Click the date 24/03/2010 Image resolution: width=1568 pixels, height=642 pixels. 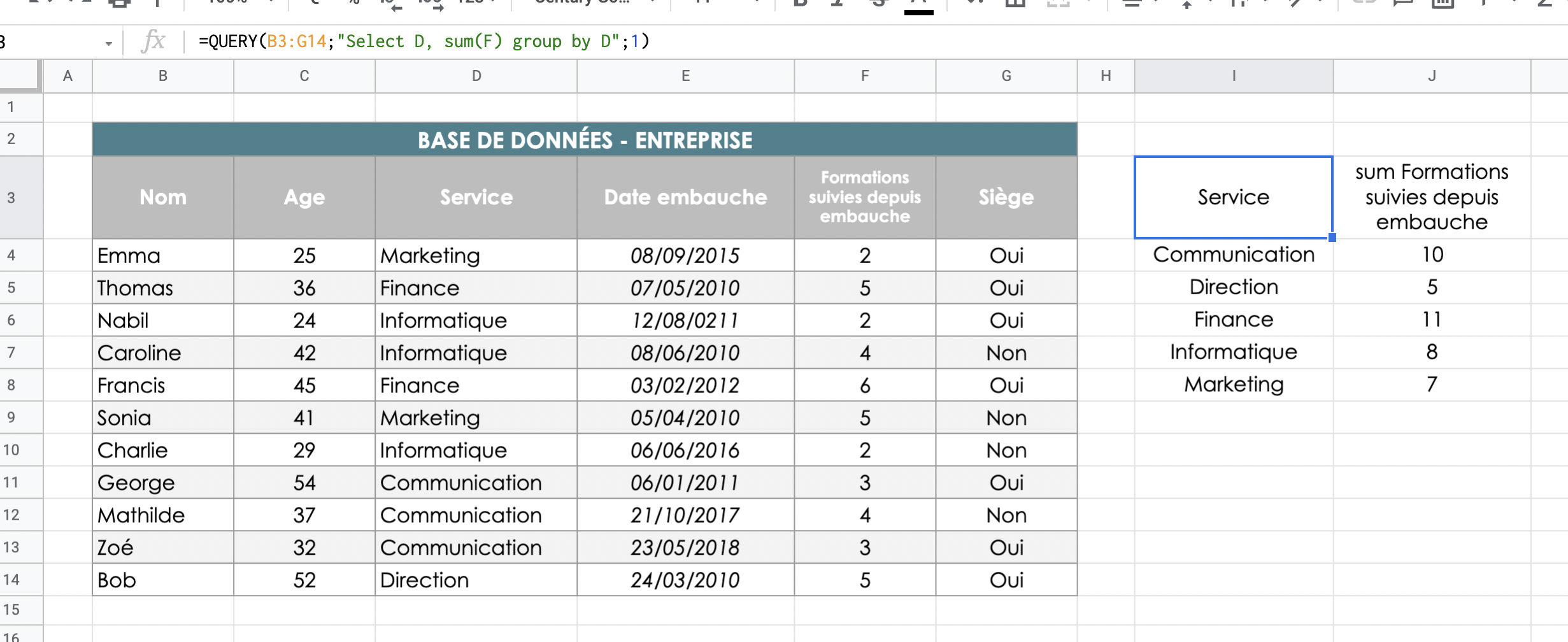point(686,580)
